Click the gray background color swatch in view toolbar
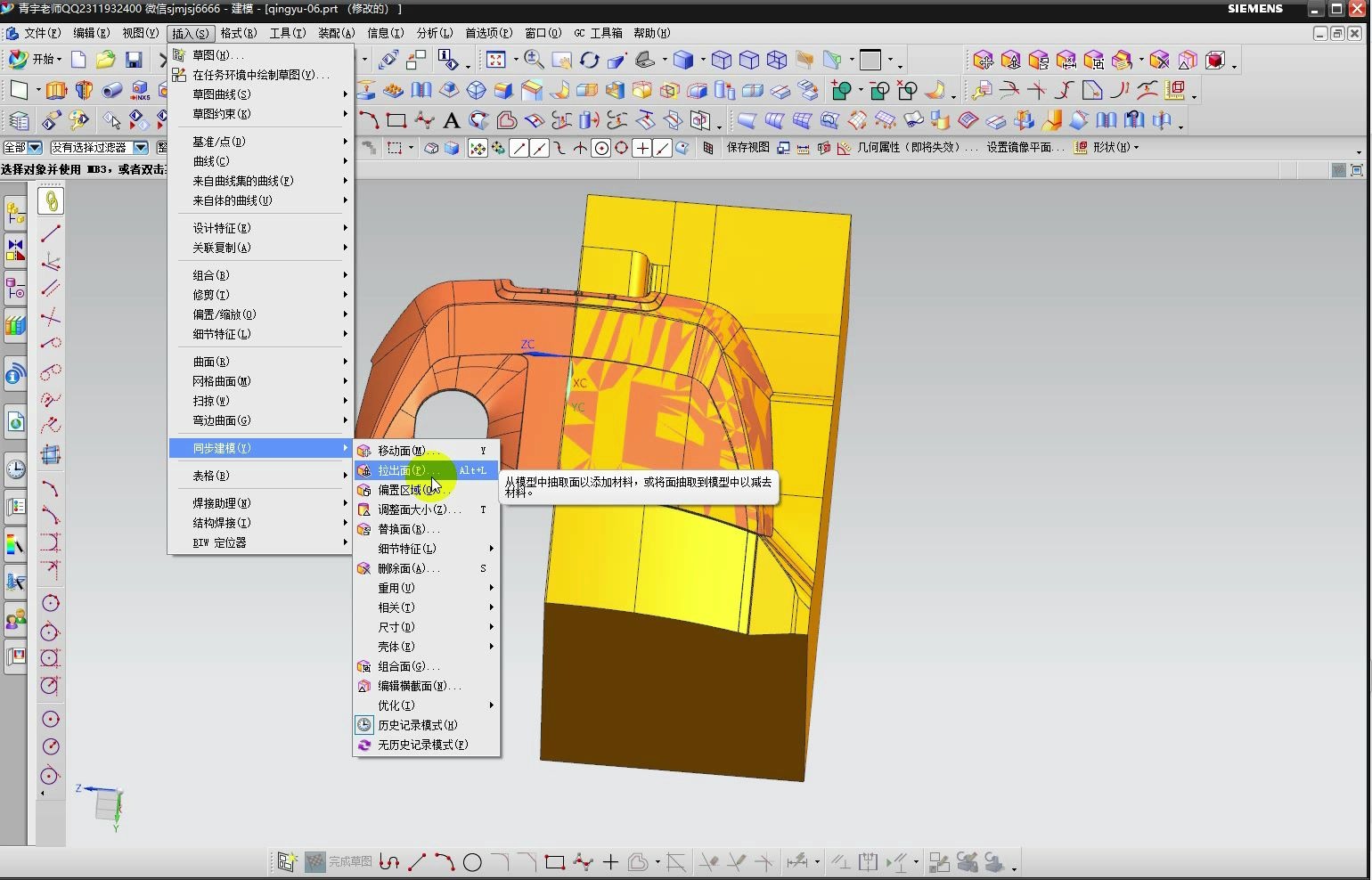The image size is (1372, 880). pyautogui.click(x=870, y=60)
